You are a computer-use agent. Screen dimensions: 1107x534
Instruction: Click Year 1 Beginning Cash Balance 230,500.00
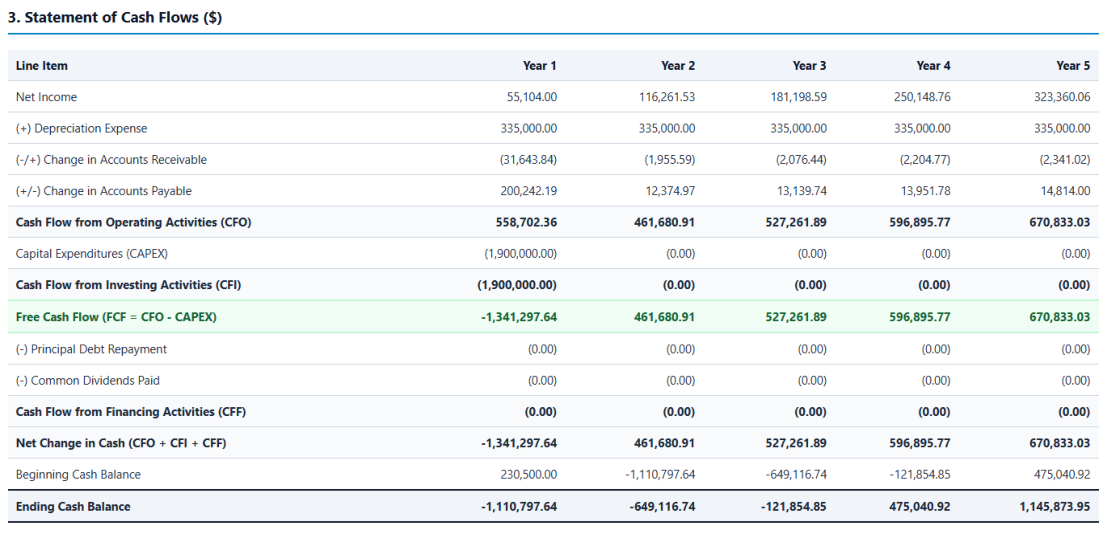[x=530, y=475]
